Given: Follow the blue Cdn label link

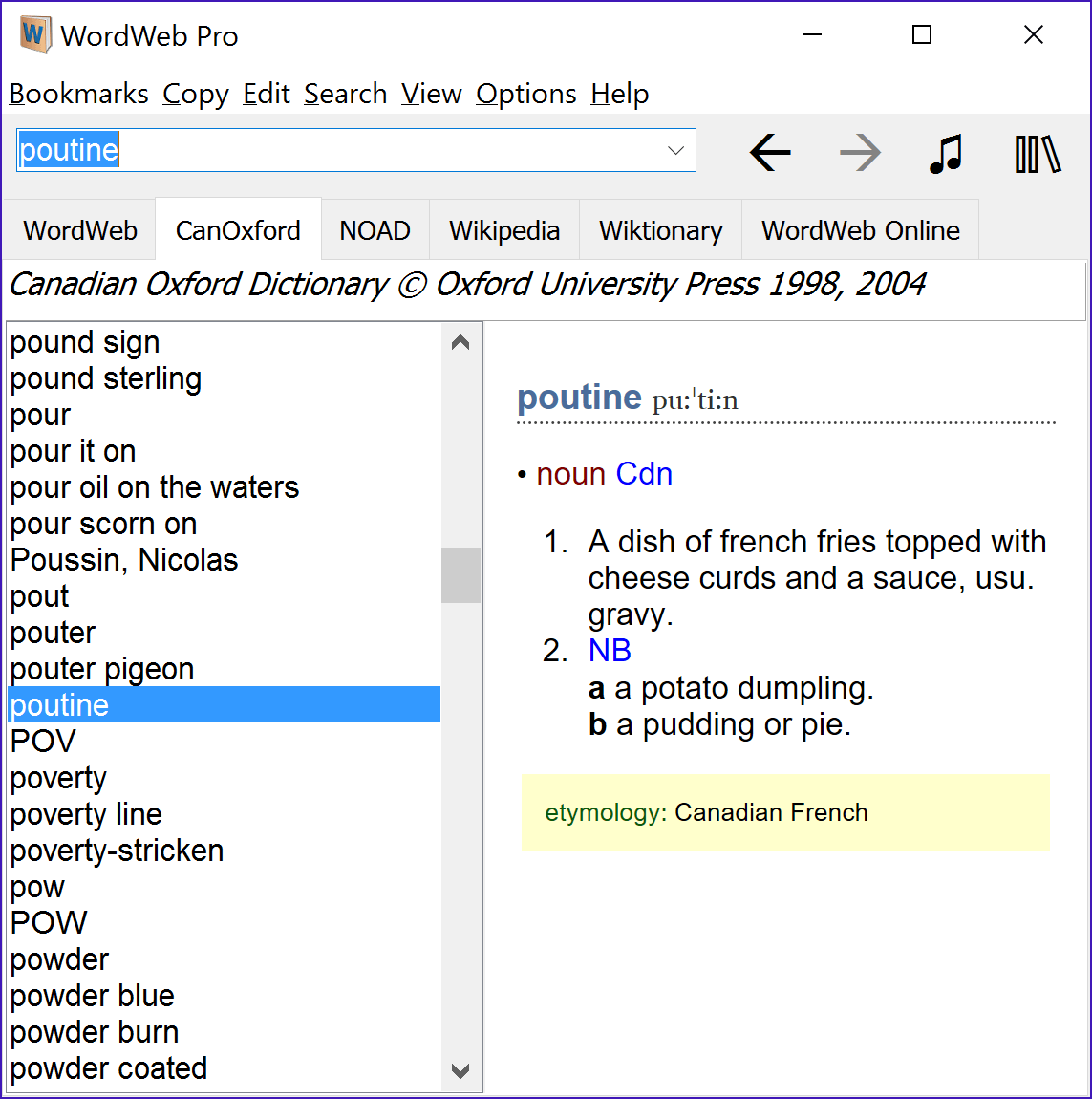Looking at the screenshot, I should point(644,474).
